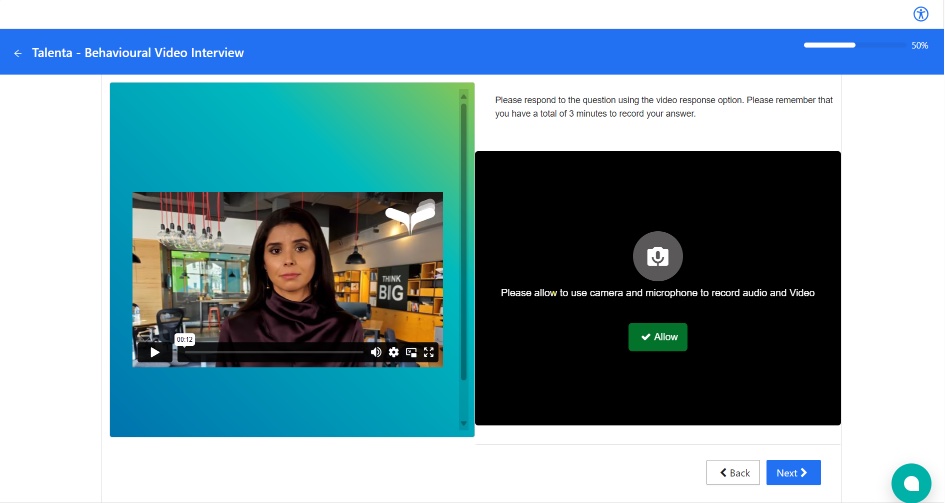Click the 50% interview progress bar

click(x=855, y=45)
